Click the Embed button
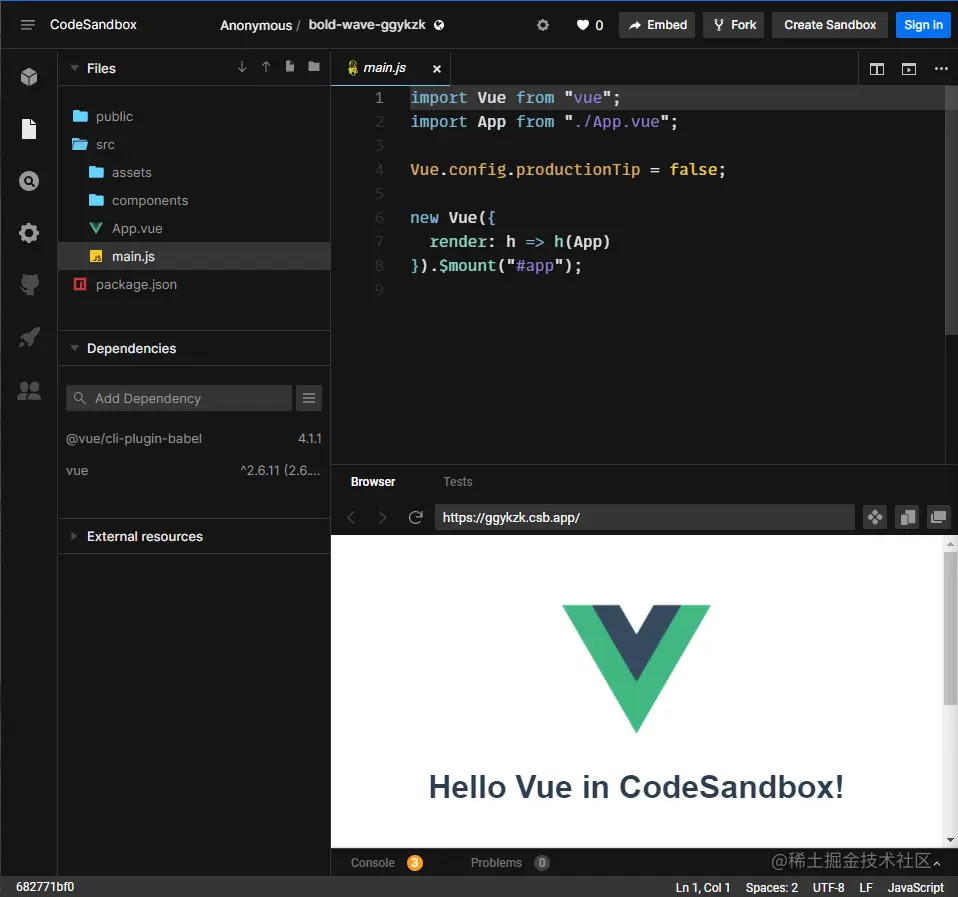Viewport: 958px width, 897px height. [x=657, y=25]
